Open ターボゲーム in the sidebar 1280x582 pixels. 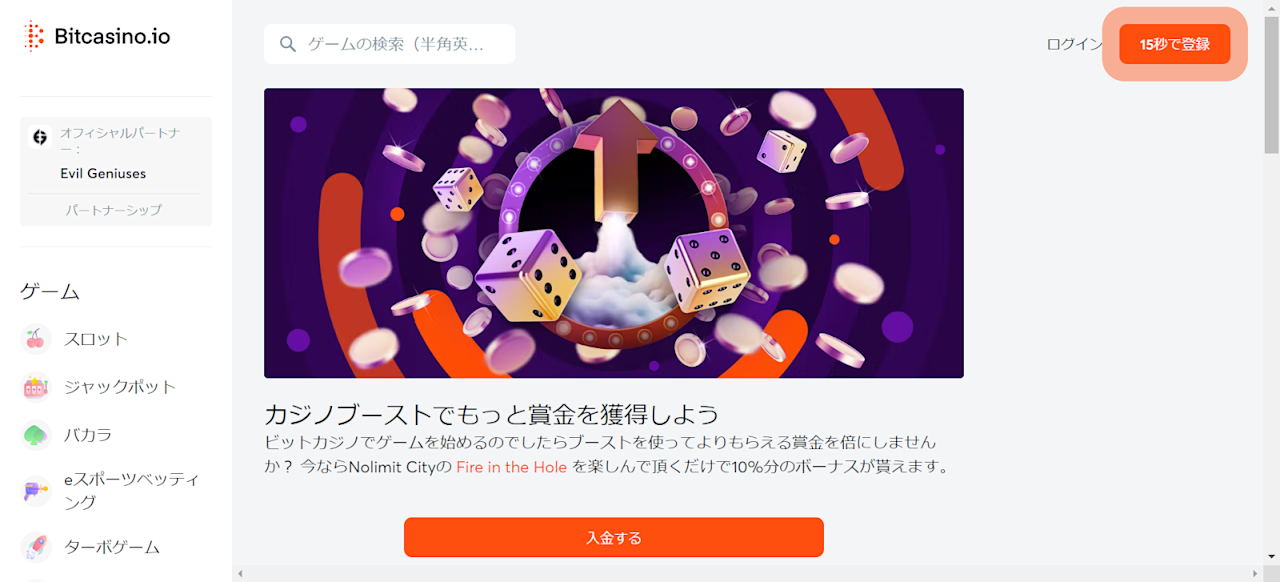tap(112, 547)
